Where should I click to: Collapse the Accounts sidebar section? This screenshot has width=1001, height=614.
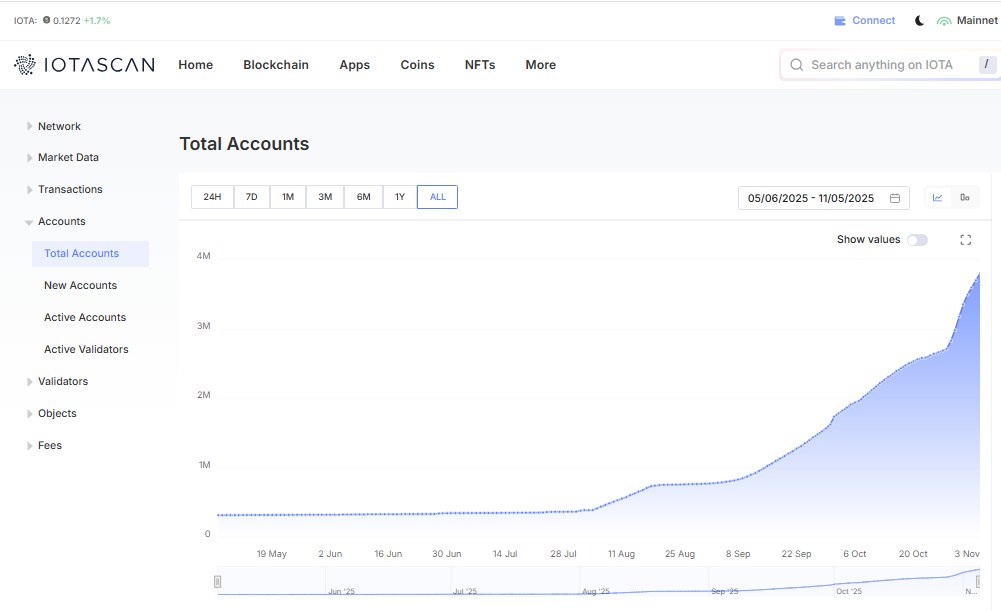click(x=60, y=221)
